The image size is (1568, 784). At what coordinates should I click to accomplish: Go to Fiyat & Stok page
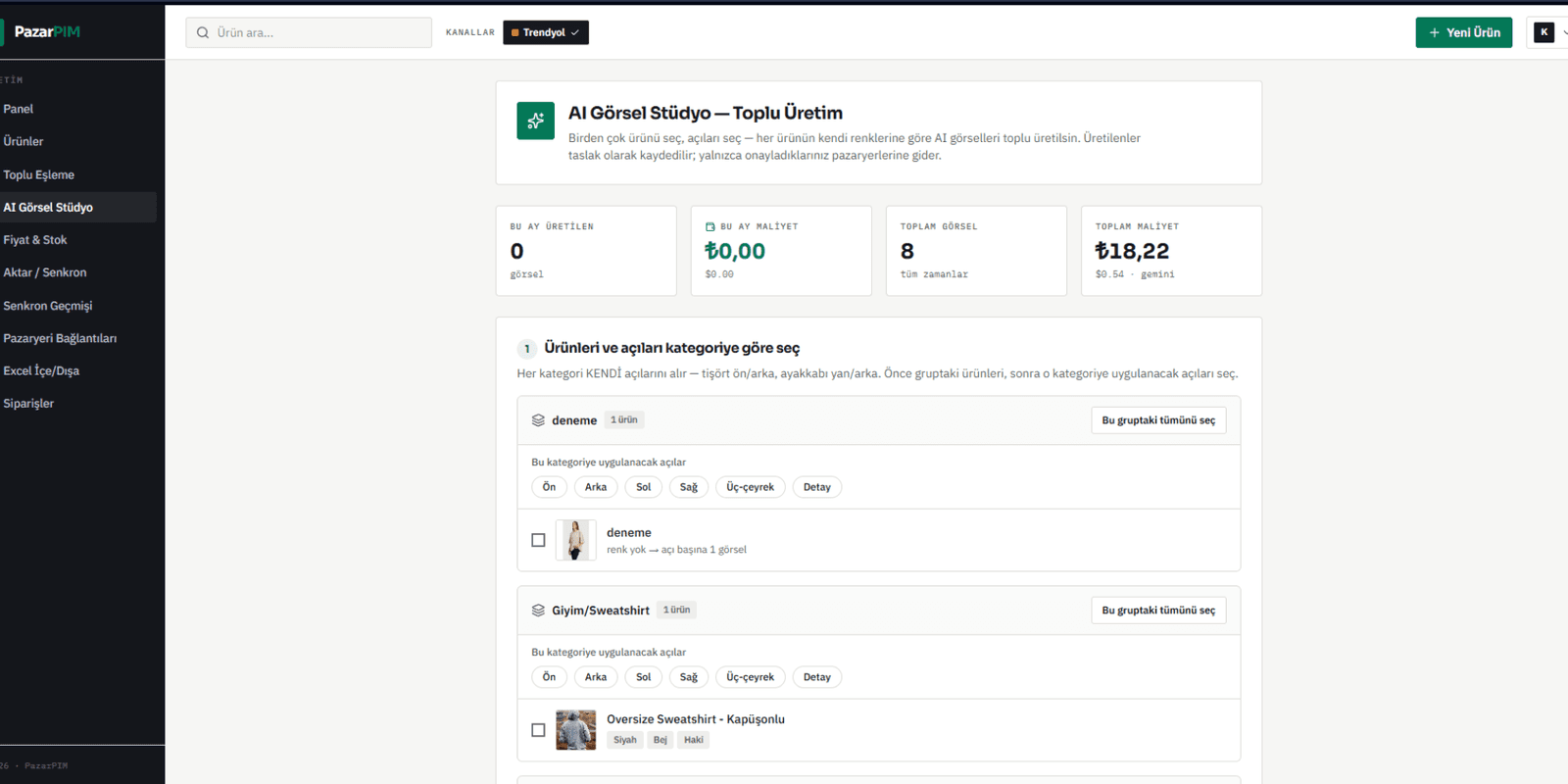(x=35, y=240)
